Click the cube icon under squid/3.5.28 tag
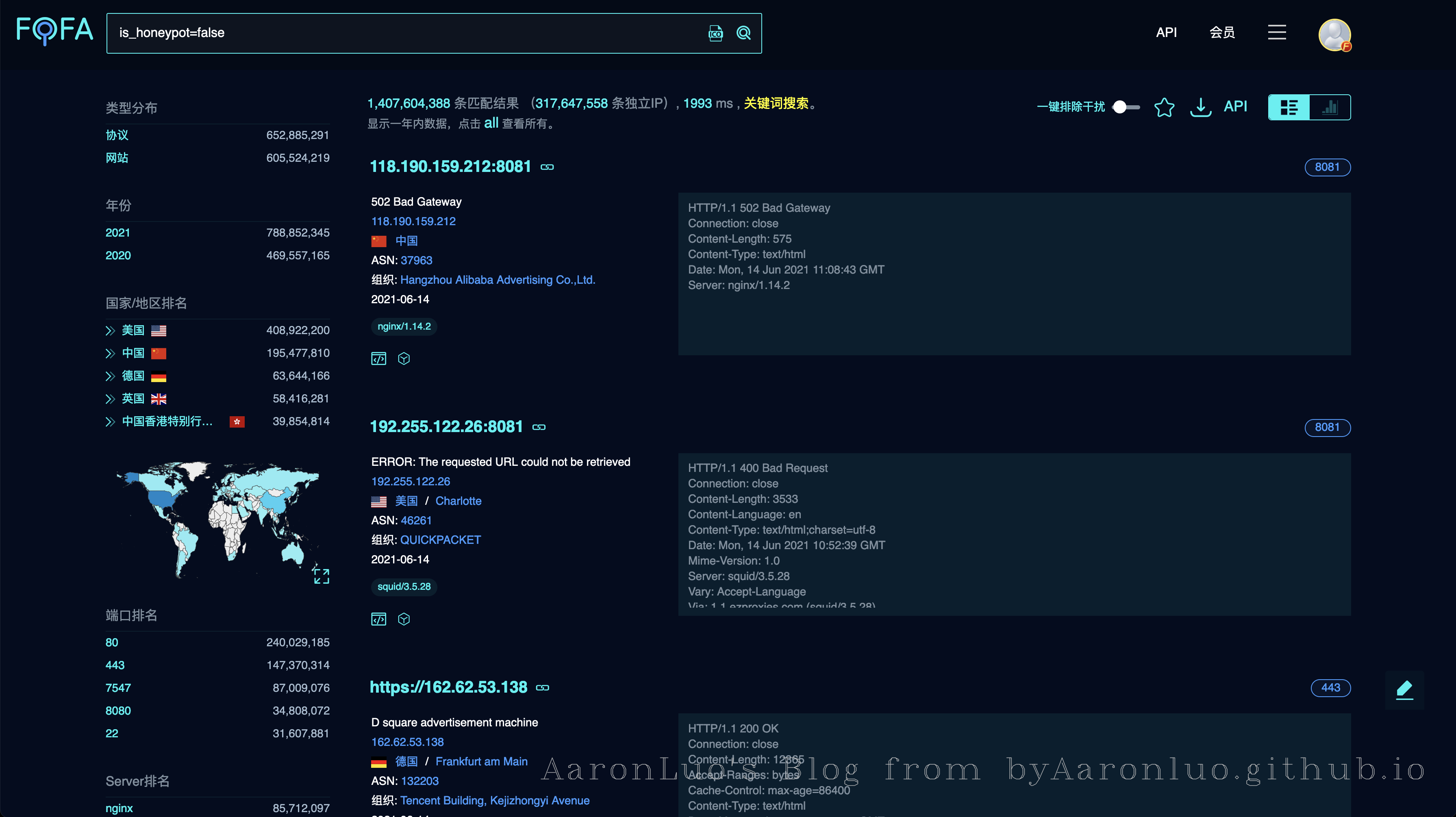This screenshot has width=1456, height=817. (404, 619)
